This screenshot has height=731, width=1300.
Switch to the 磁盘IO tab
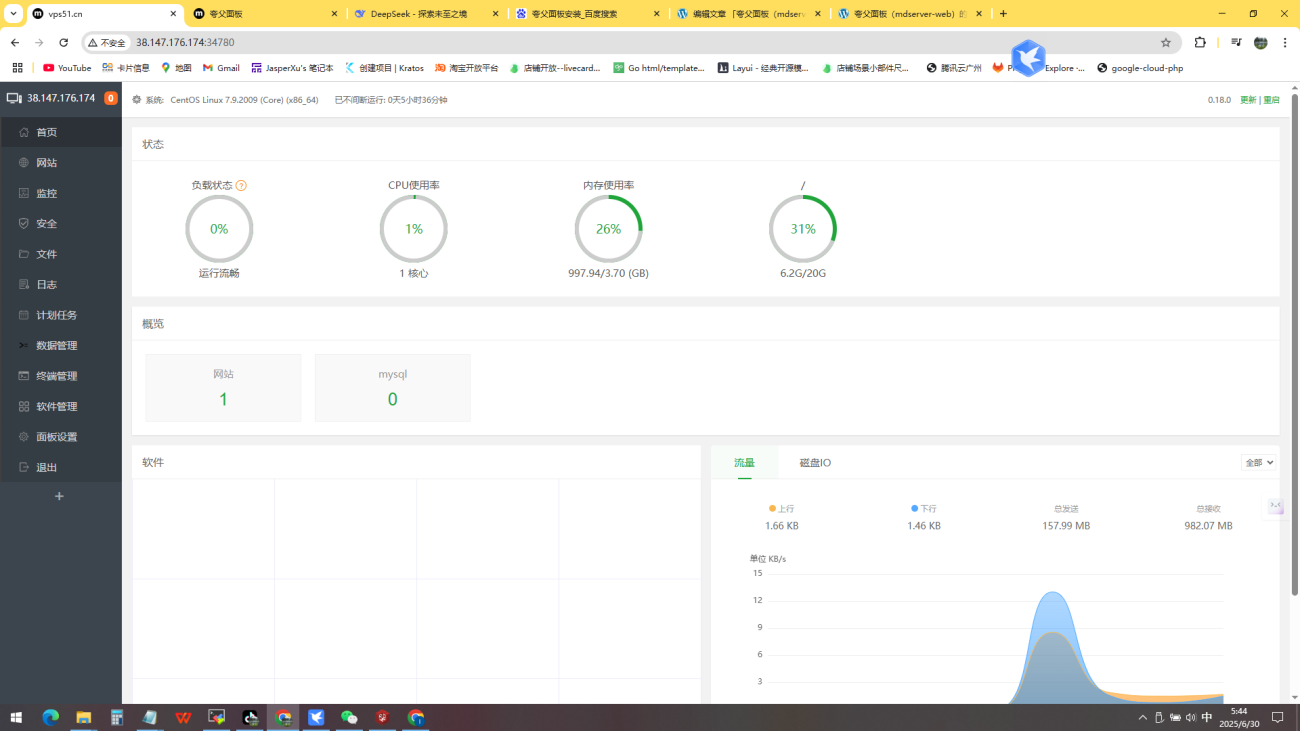[x=815, y=463]
